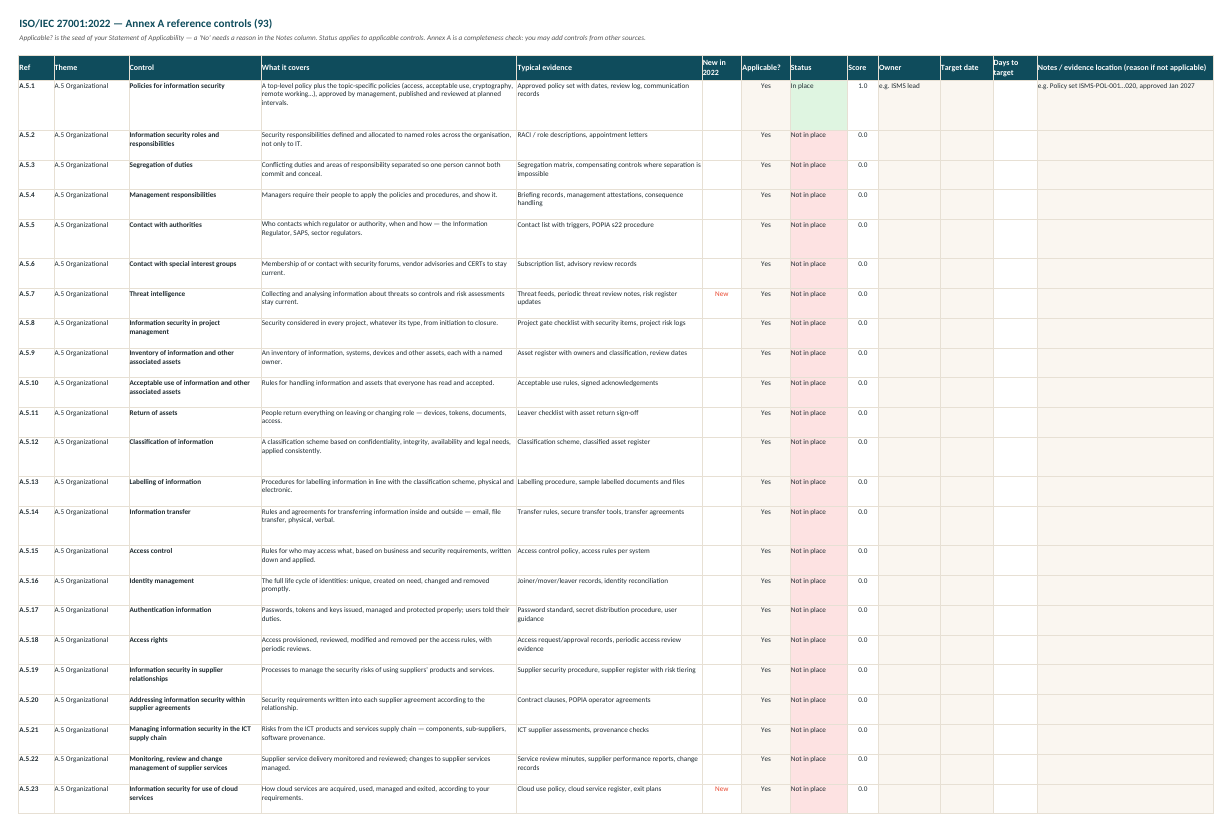Image resolution: width=1232 pixels, height=832 pixels.
Task: Click the 'Identity management' control cell
Action: click(x=194, y=590)
